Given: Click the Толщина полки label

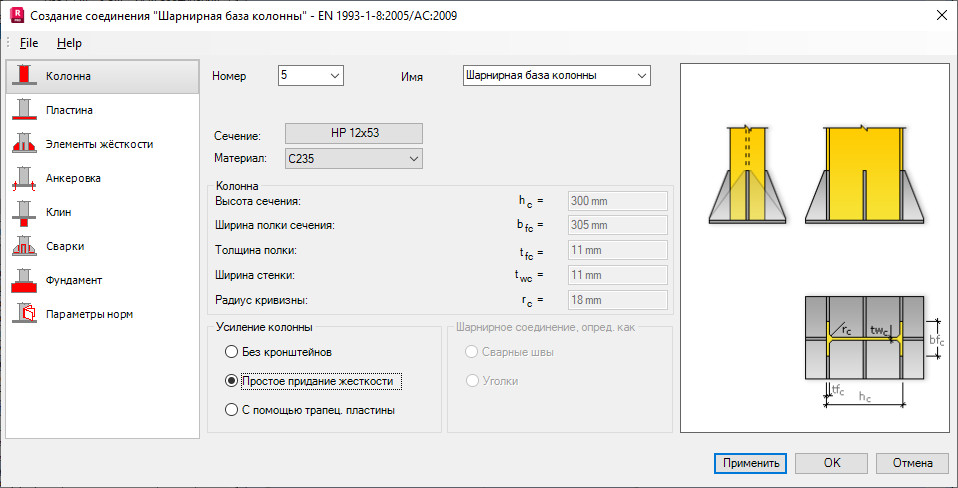Looking at the screenshot, I should click(x=256, y=250).
